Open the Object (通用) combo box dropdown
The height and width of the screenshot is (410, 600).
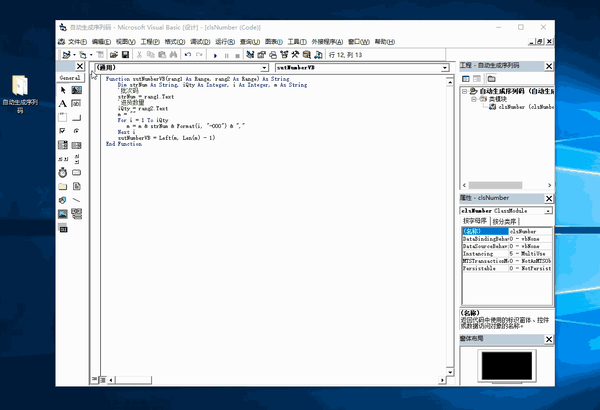pyautogui.click(x=264, y=68)
